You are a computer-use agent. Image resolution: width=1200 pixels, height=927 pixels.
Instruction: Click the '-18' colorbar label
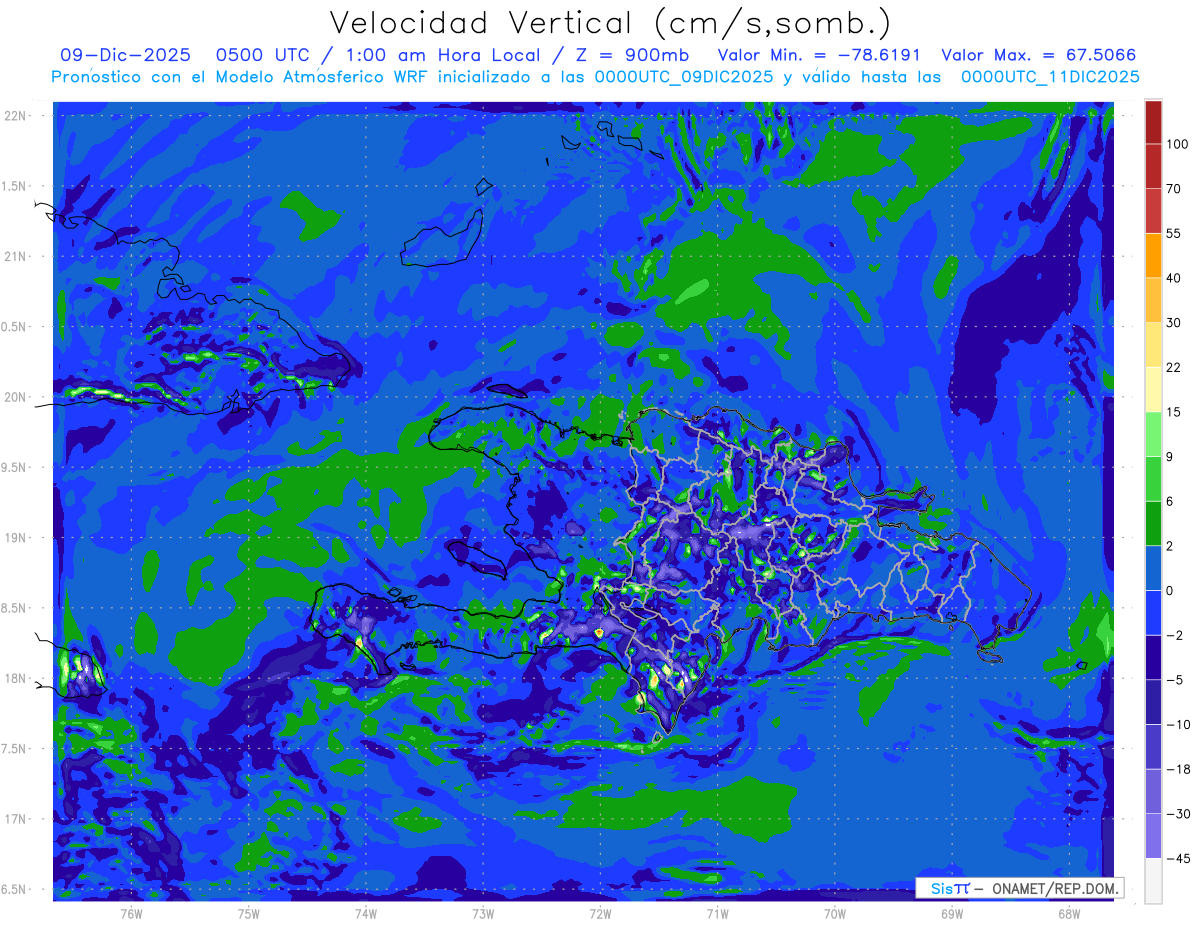[x=1178, y=769]
